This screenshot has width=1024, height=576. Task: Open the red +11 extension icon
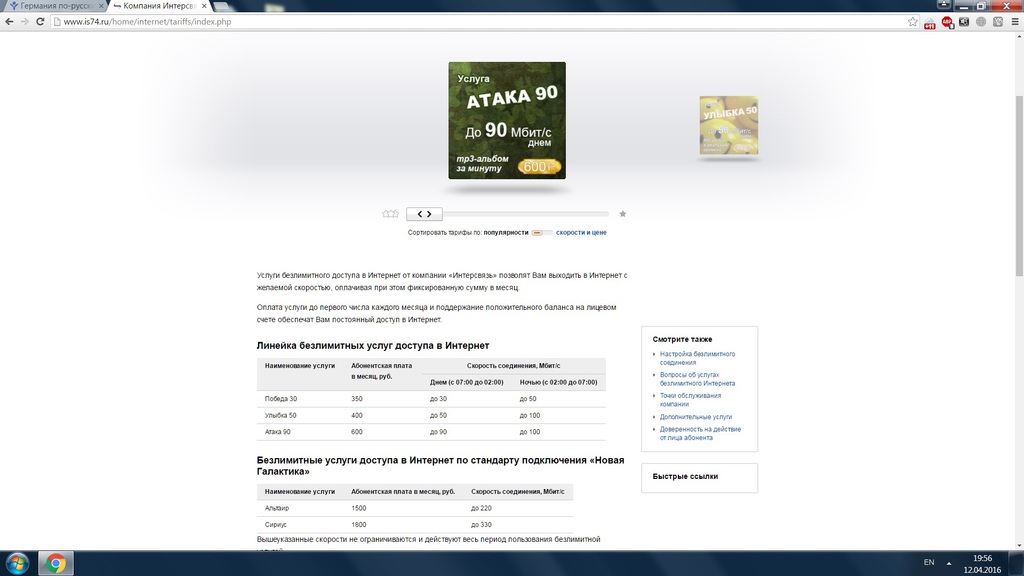tap(929, 22)
